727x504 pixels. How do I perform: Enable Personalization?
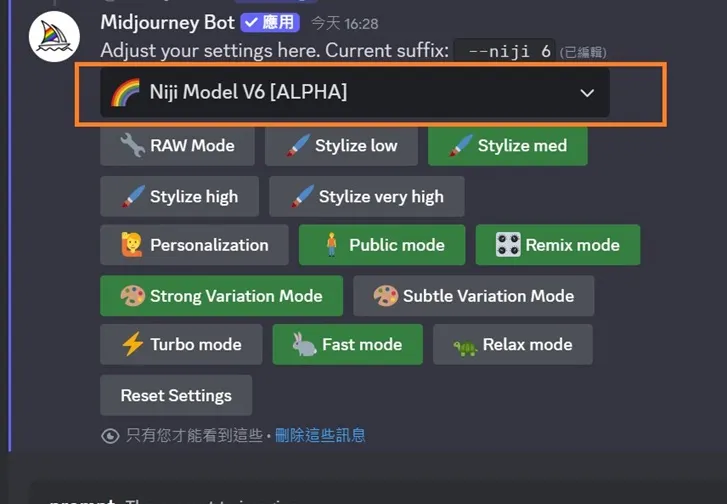click(194, 245)
